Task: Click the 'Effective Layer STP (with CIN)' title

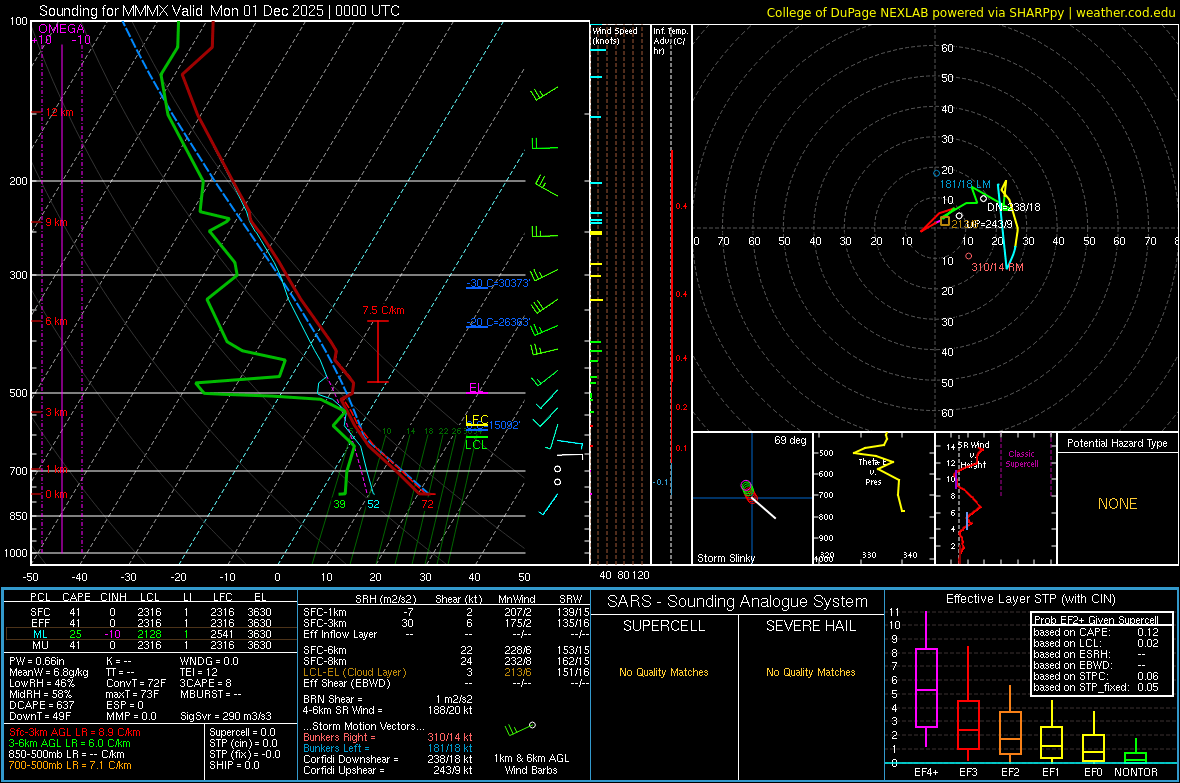Action: pyautogui.click(x=1030, y=599)
